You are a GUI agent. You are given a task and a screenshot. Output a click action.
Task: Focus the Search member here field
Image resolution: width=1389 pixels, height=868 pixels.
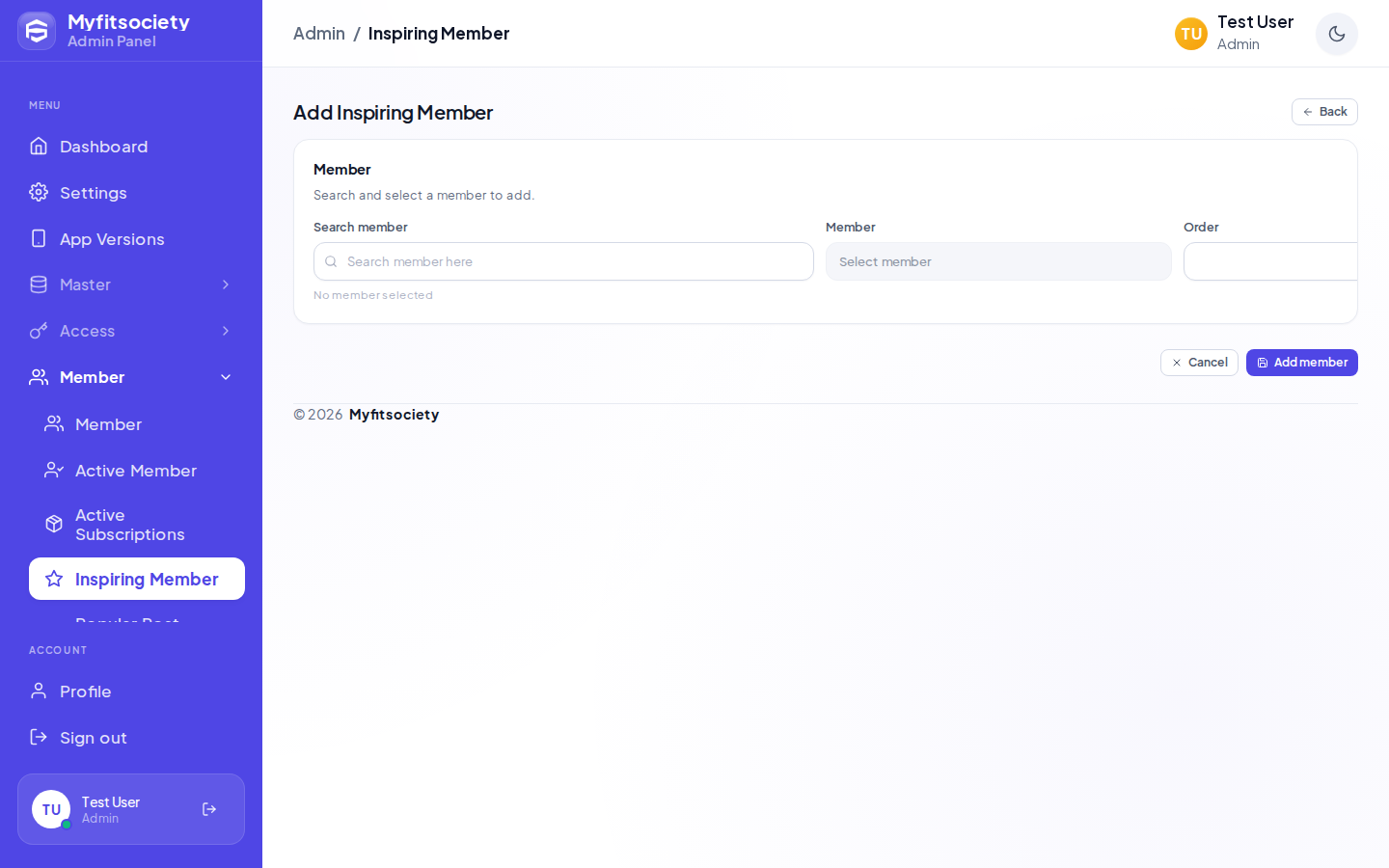click(563, 261)
